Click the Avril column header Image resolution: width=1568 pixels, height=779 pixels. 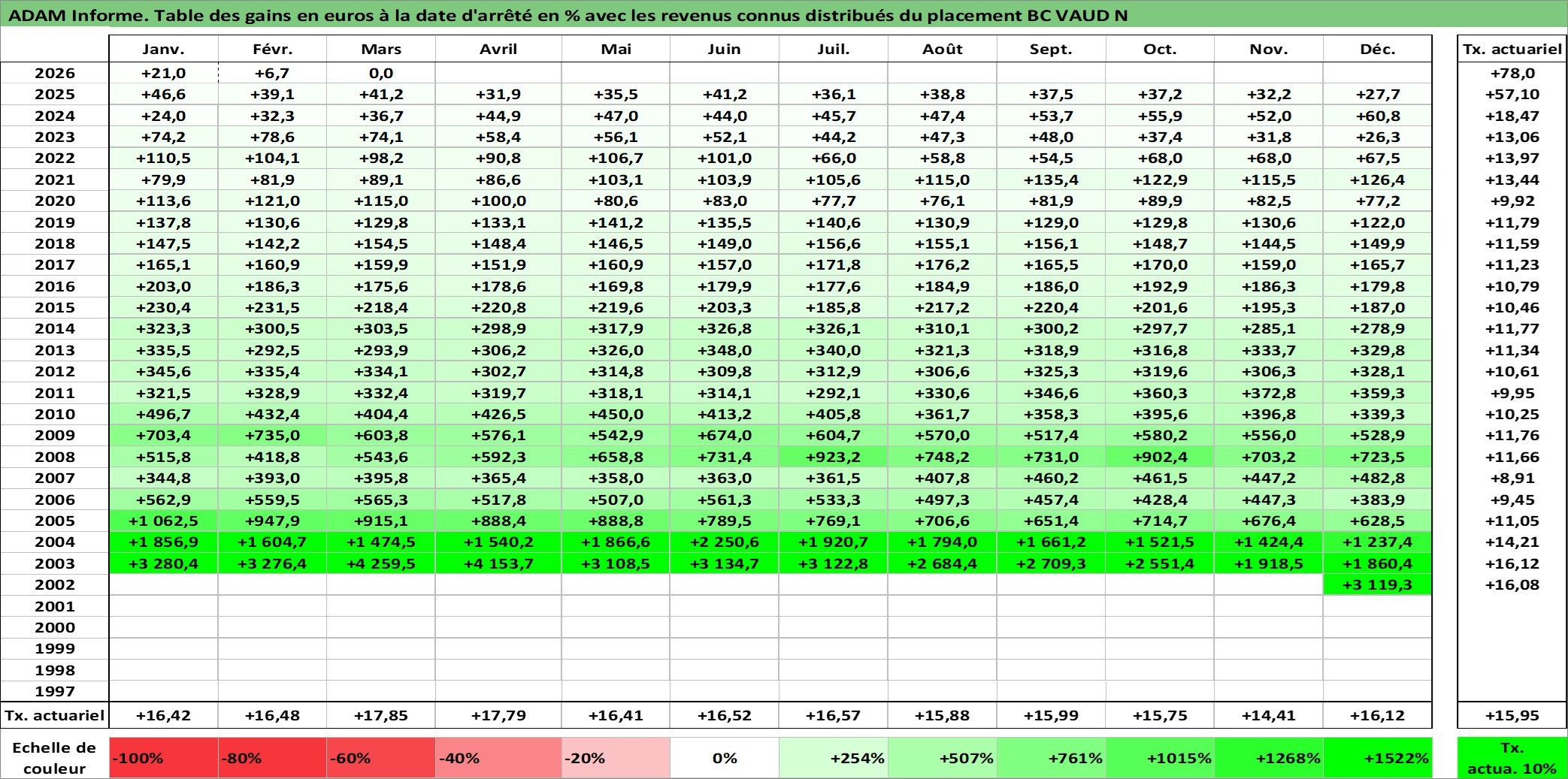[498, 49]
